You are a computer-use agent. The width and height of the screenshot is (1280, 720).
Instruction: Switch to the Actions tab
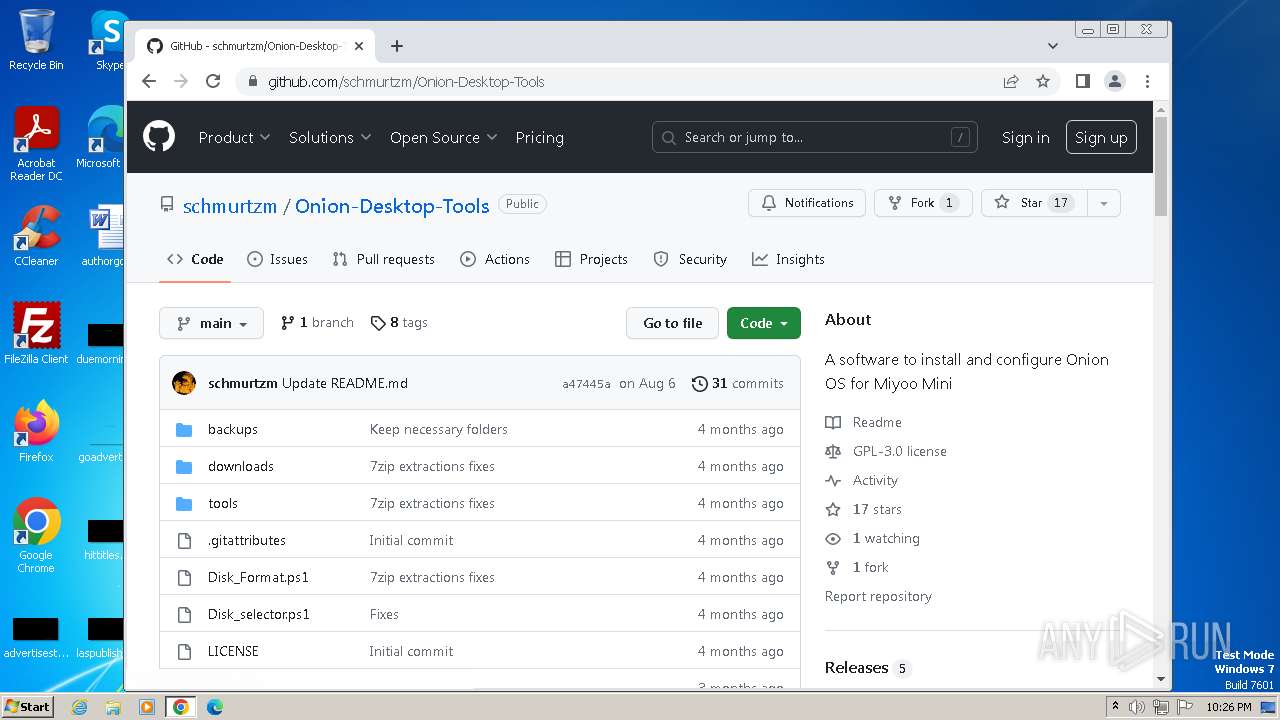(x=495, y=259)
